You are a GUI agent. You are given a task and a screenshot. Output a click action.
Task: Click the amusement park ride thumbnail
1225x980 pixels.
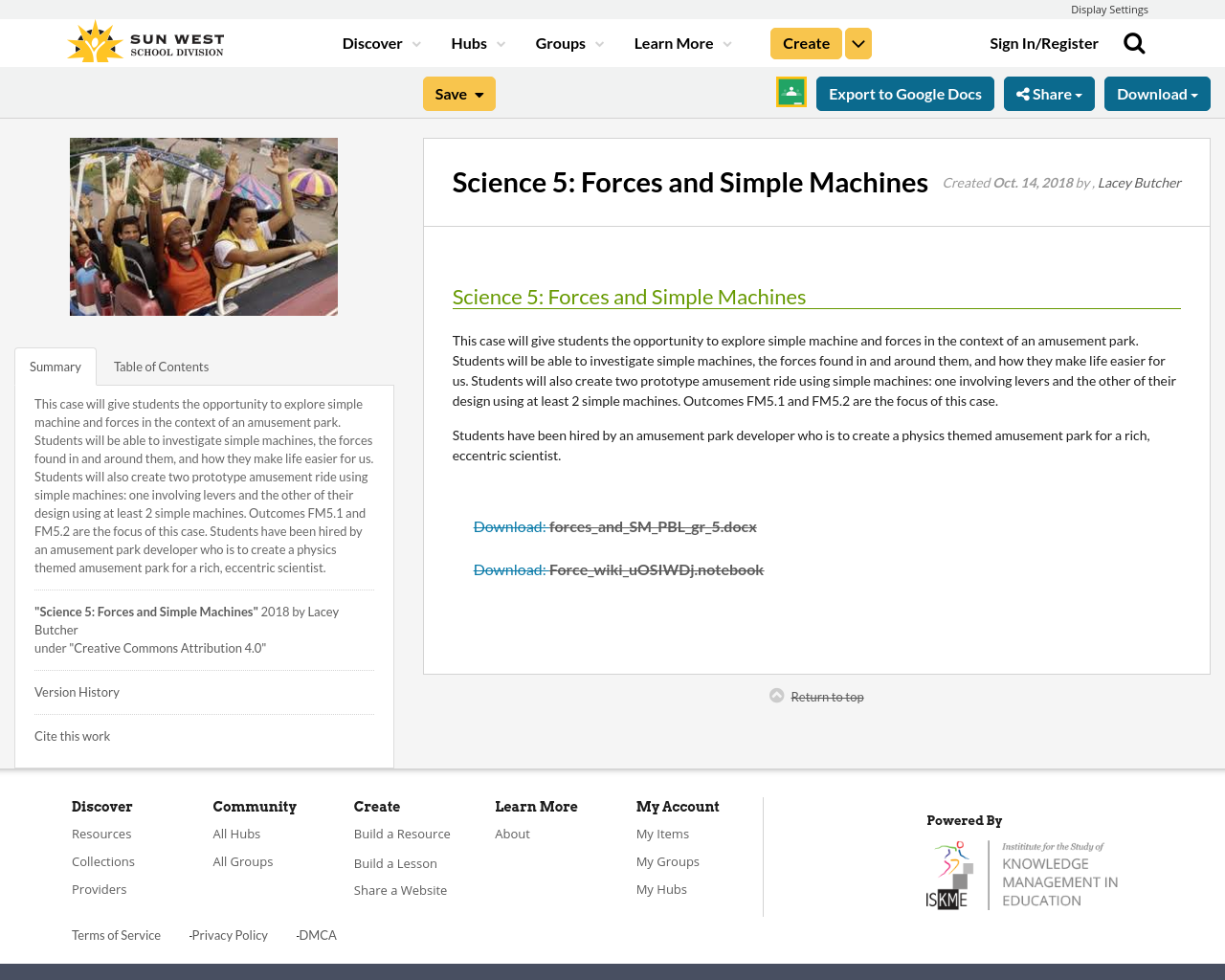tap(204, 226)
